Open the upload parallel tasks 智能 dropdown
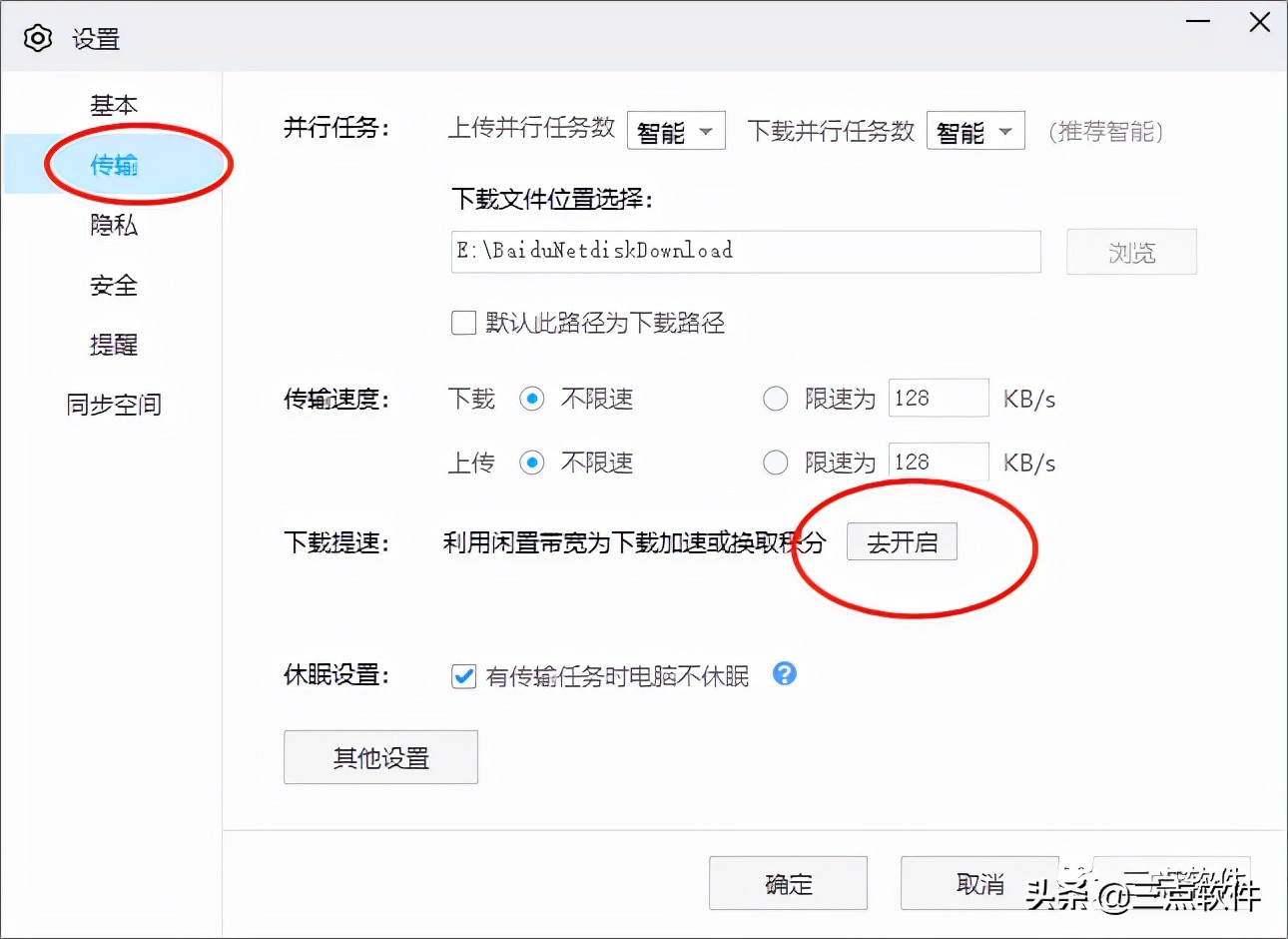The image size is (1288, 939). click(x=676, y=130)
